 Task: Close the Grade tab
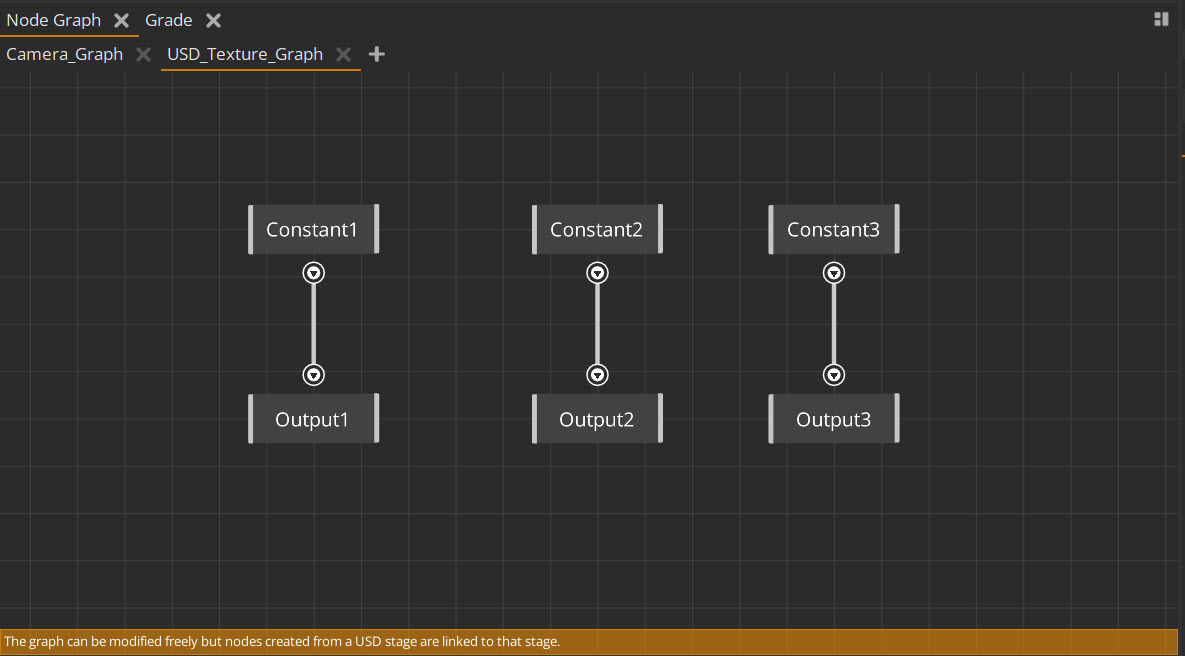(212, 19)
